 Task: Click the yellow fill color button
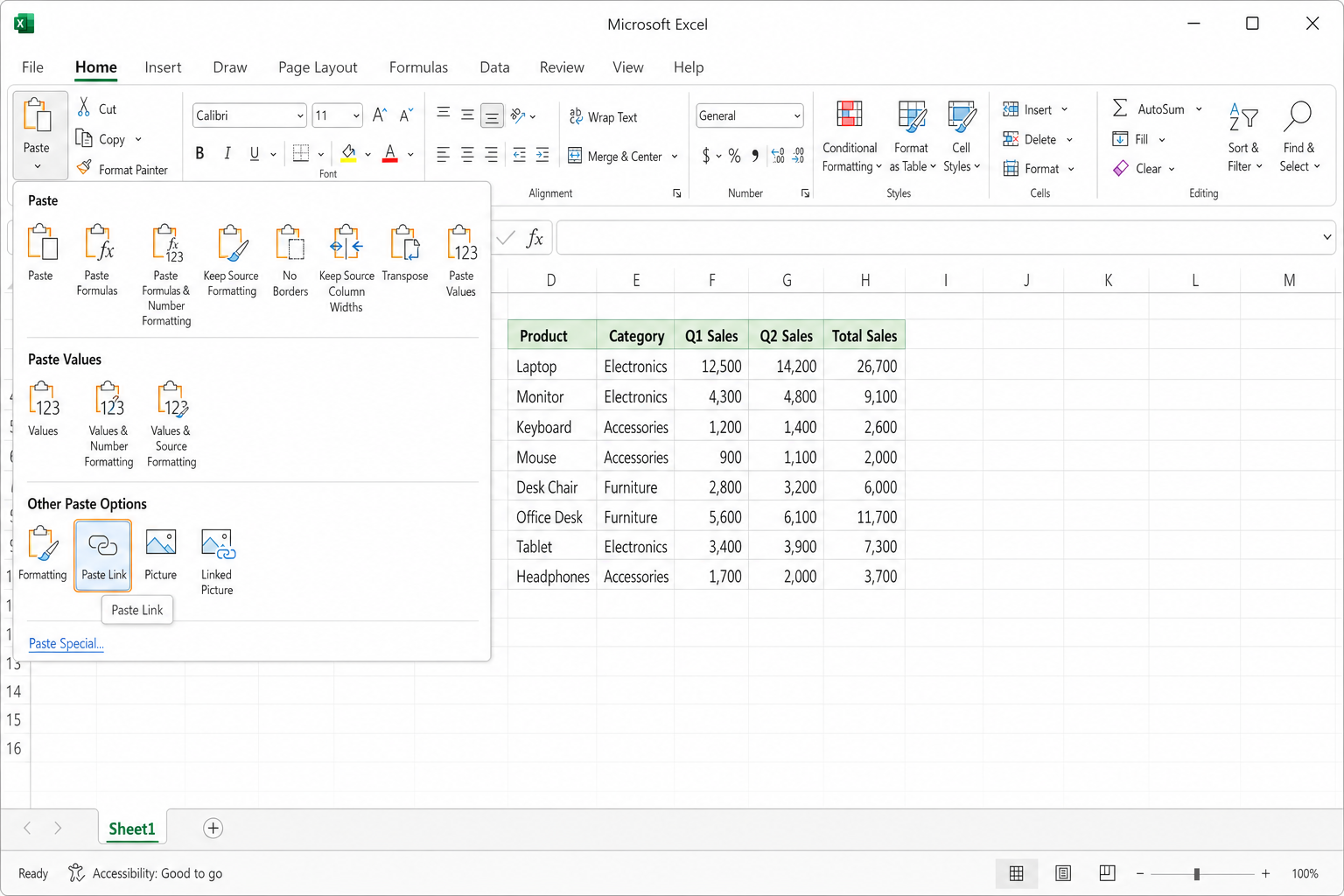point(348,154)
